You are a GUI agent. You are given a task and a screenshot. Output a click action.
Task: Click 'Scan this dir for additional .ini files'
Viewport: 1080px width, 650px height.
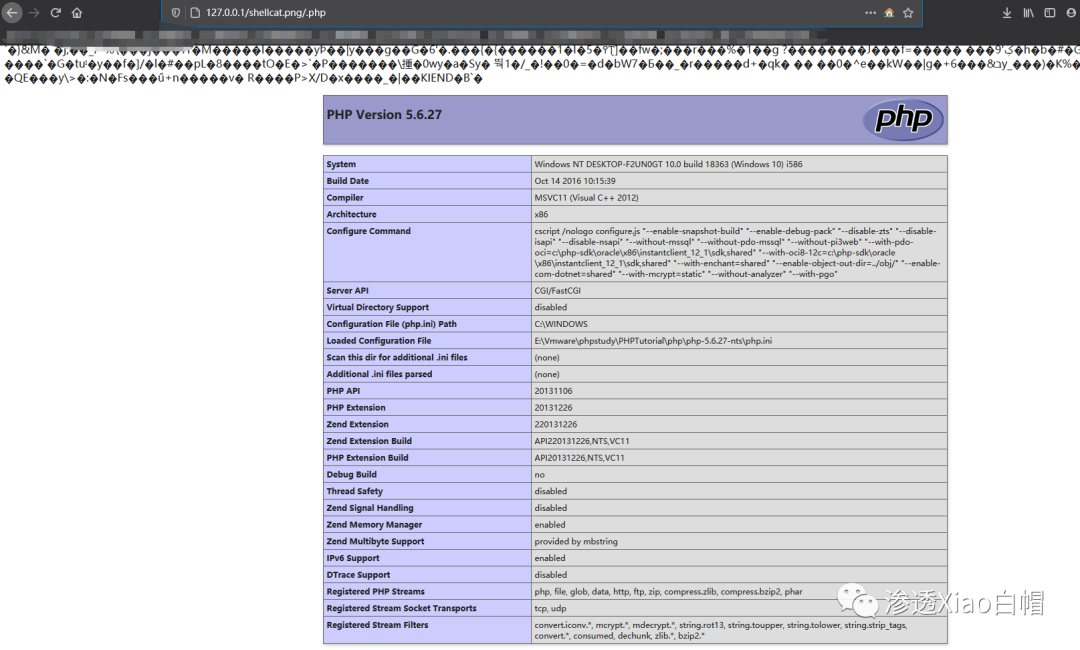pyautogui.click(x=397, y=357)
